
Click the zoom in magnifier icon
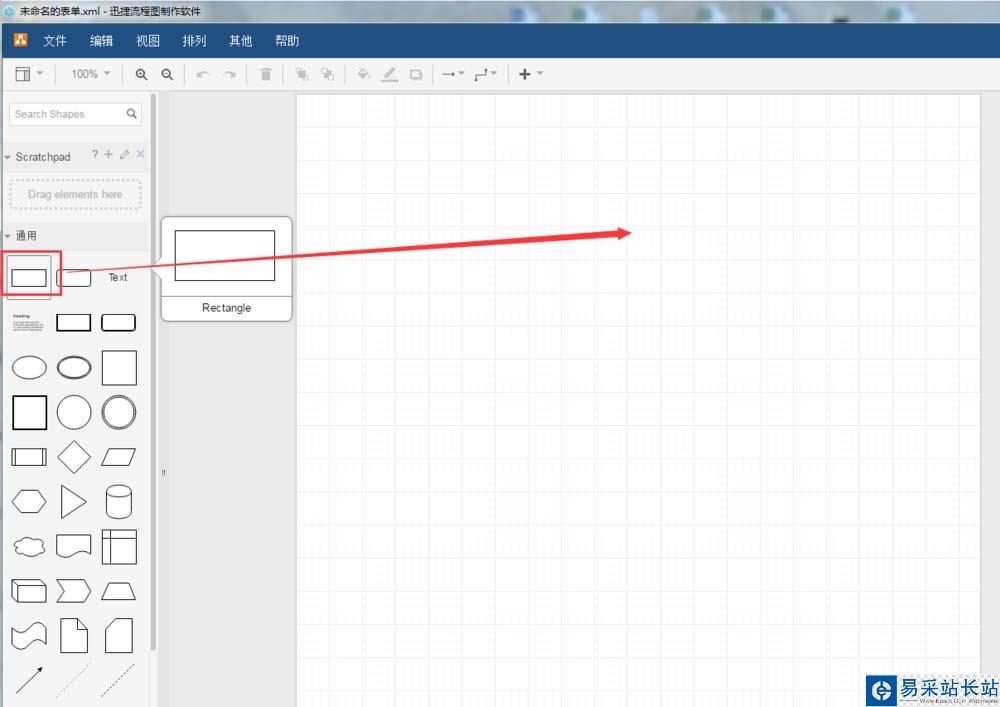142,75
